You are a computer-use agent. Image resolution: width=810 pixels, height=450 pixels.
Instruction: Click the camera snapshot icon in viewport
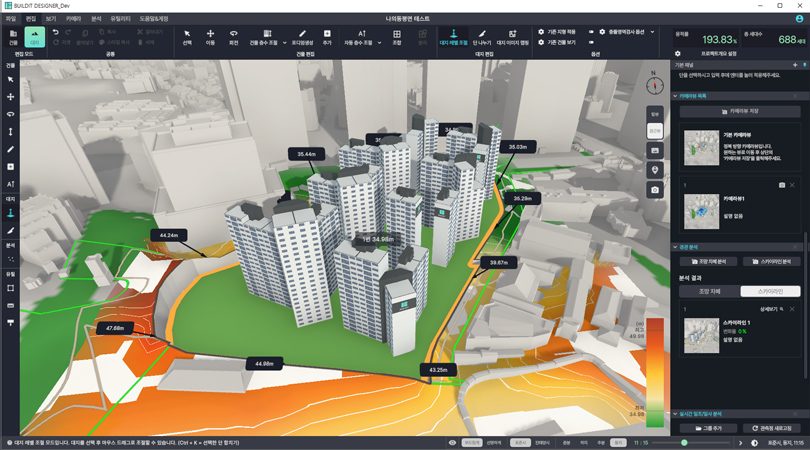(x=655, y=190)
